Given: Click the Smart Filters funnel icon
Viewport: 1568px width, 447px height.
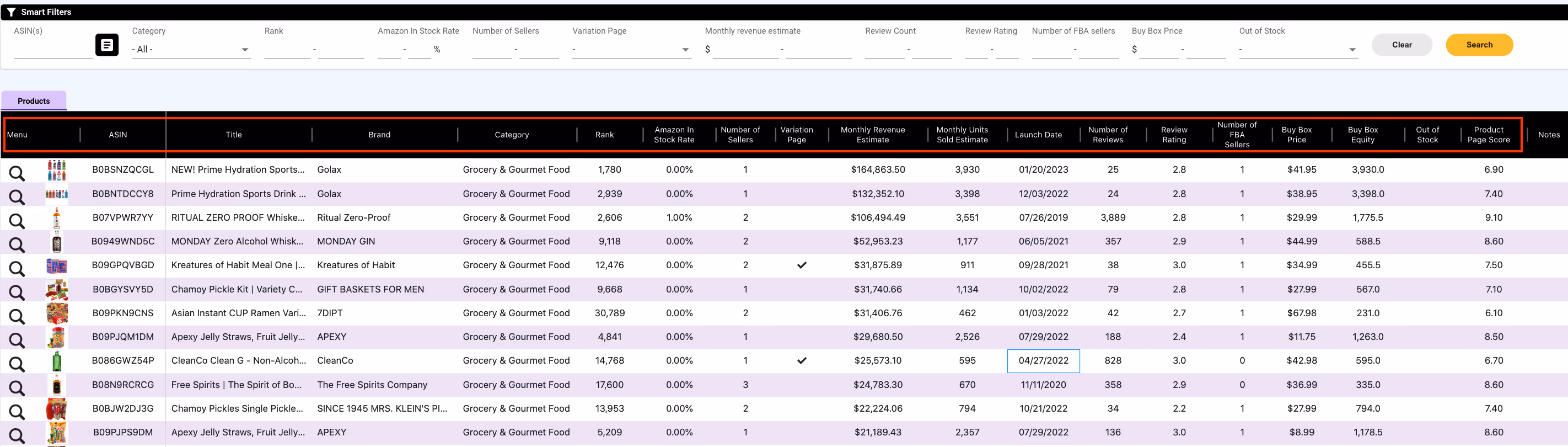Looking at the screenshot, I should (11, 12).
